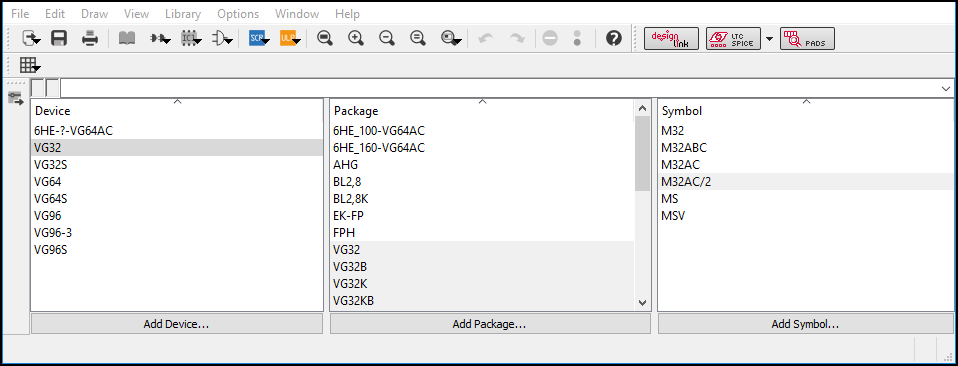
Task: Select device VG64S
Action: pyautogui.click(x=177, y=199)
